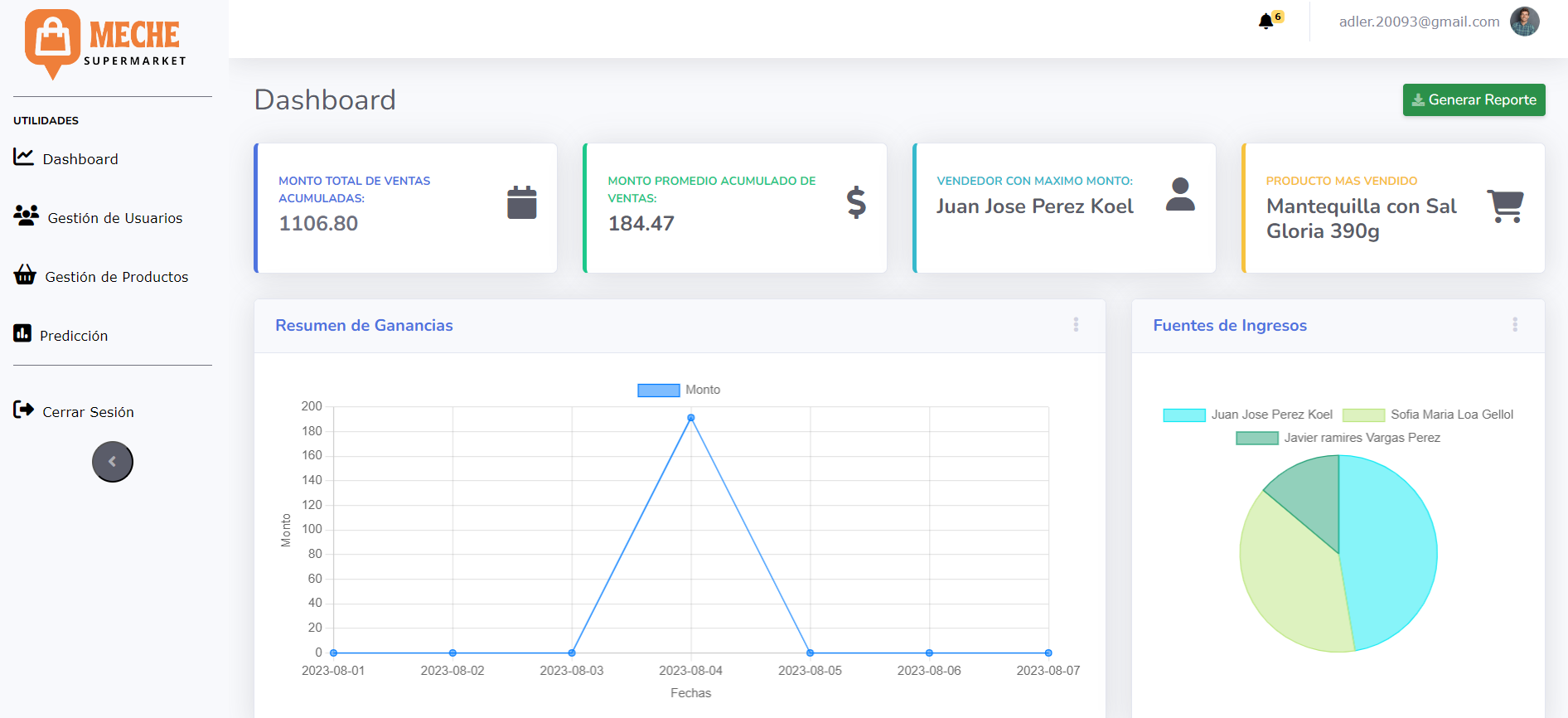Click the person icon in top seller card
Screen dimensions: 1568x718
coord(1180,195)
